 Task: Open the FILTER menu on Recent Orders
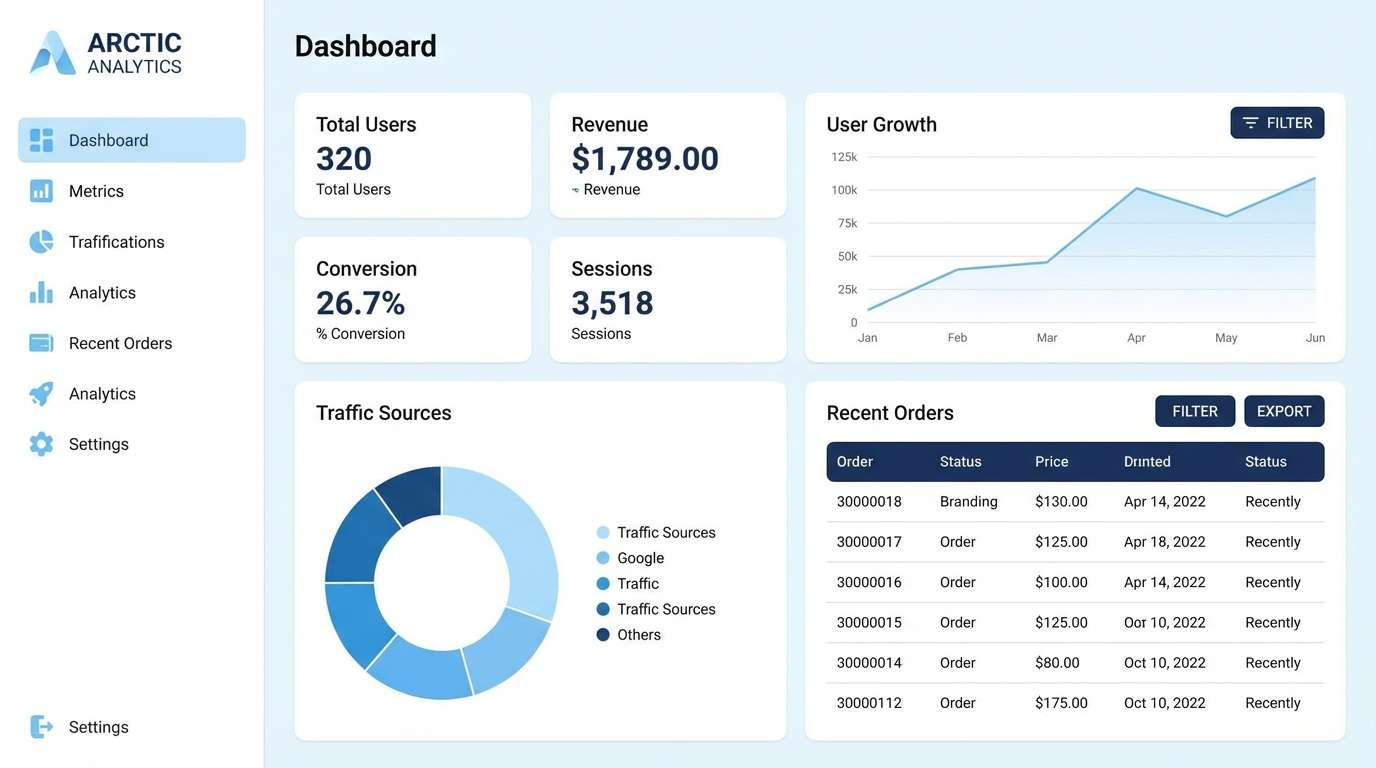(1195, 410)
